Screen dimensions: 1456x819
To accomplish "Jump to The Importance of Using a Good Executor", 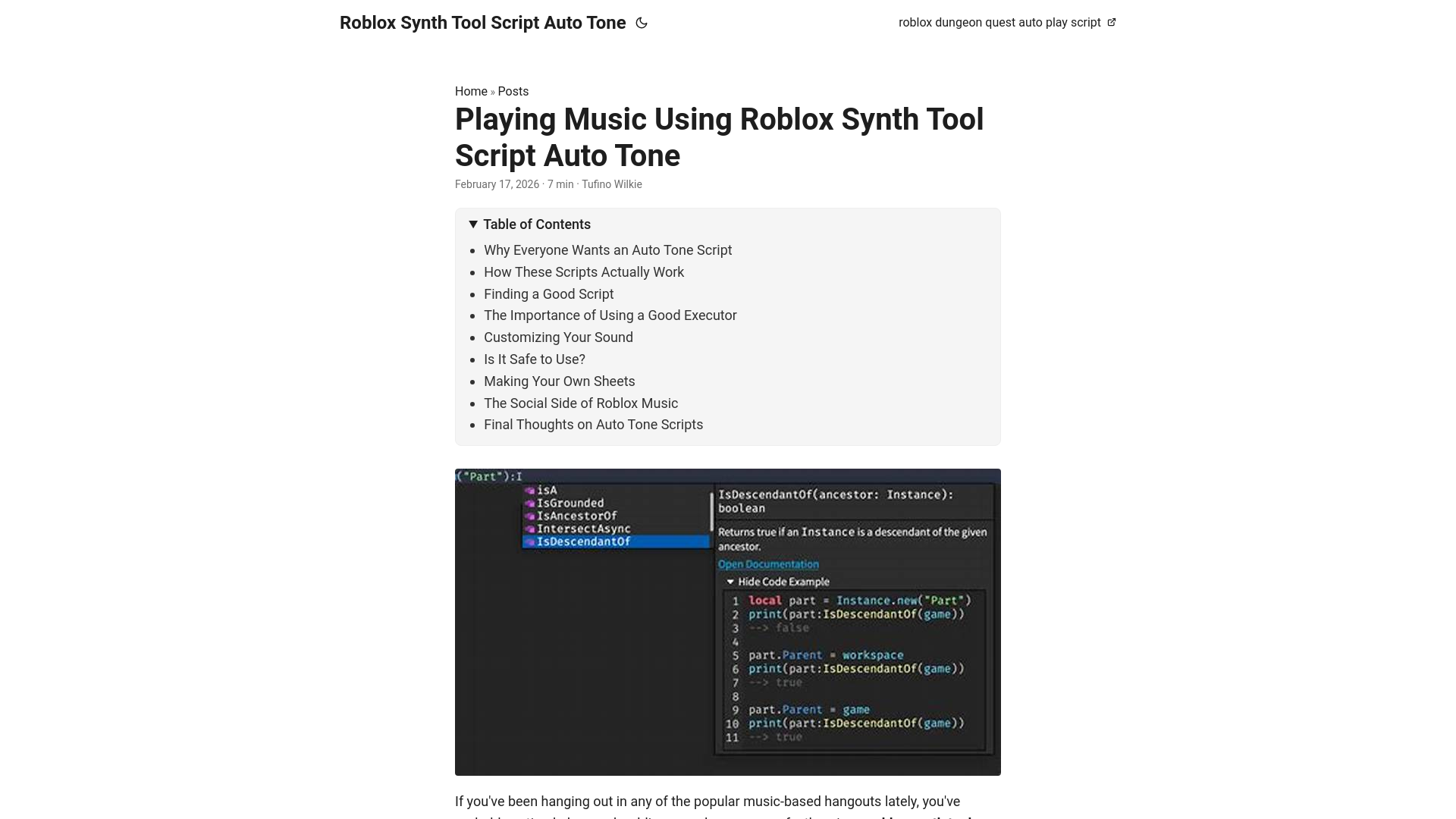I will [610, 315].
